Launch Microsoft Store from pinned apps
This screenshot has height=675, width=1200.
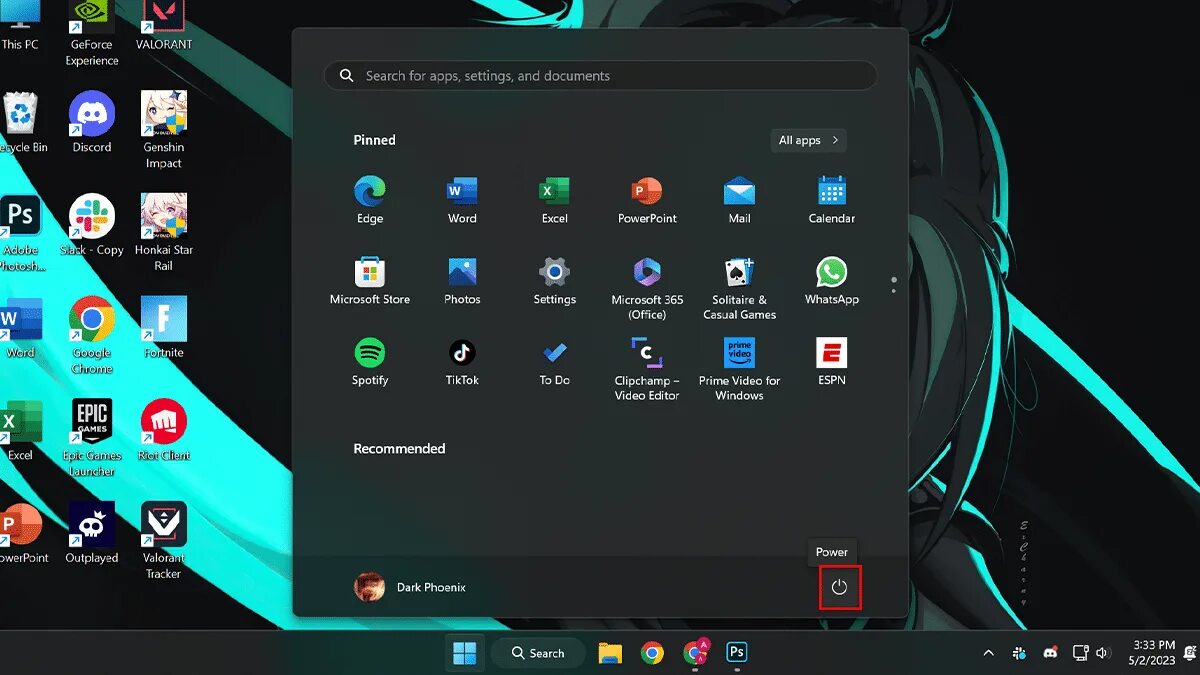click(370, 281)
